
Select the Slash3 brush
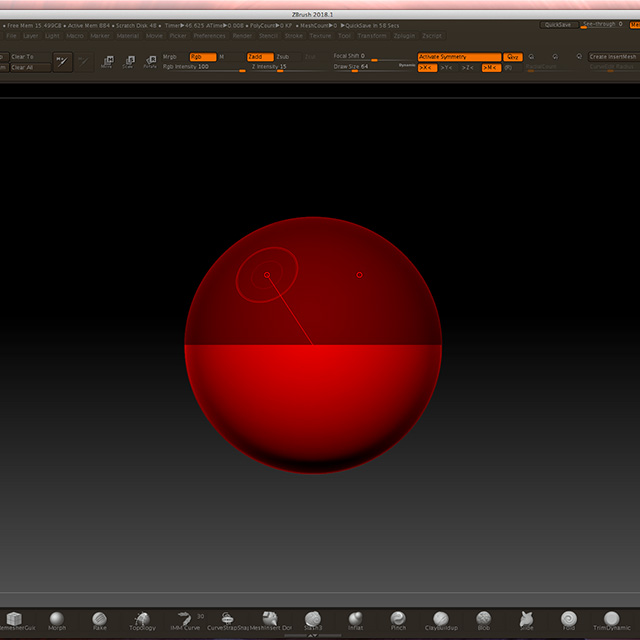pos(313,620)
